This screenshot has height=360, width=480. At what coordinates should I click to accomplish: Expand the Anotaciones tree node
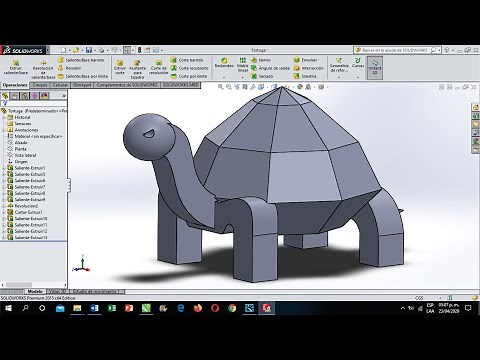coord(4,130)
